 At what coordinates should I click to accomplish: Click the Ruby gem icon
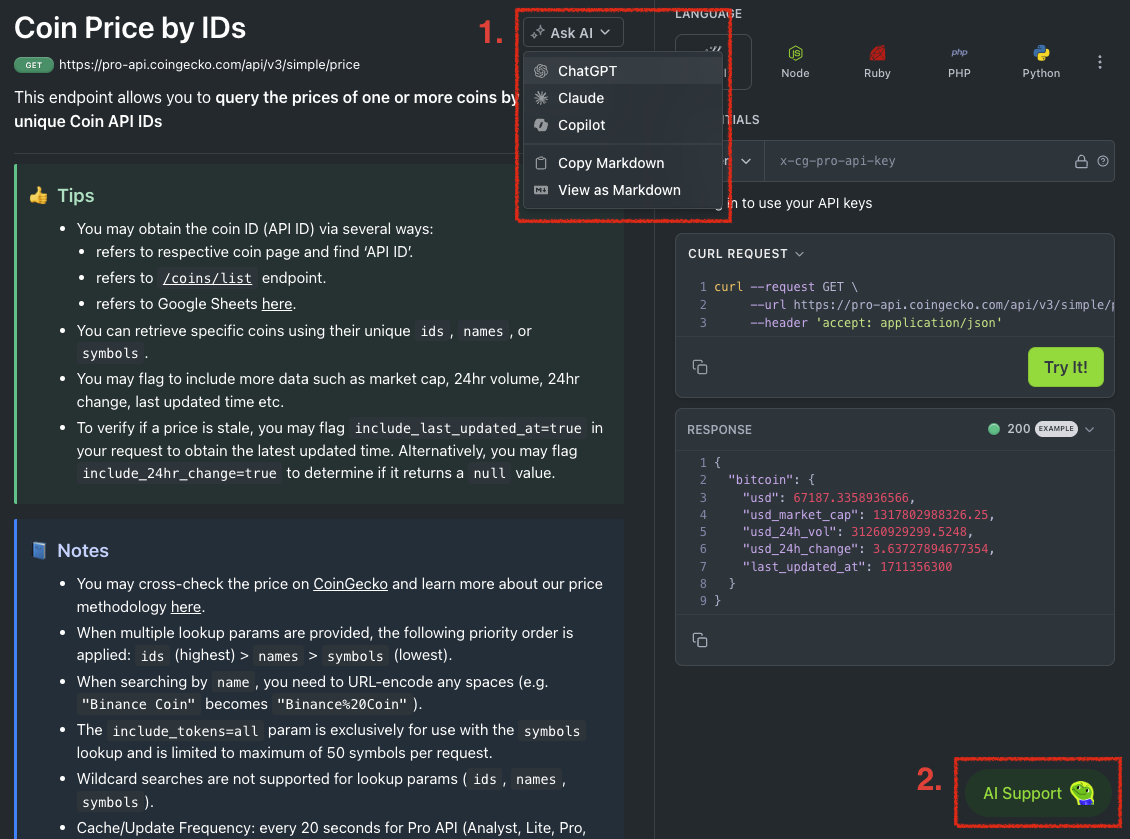point(877,53)
